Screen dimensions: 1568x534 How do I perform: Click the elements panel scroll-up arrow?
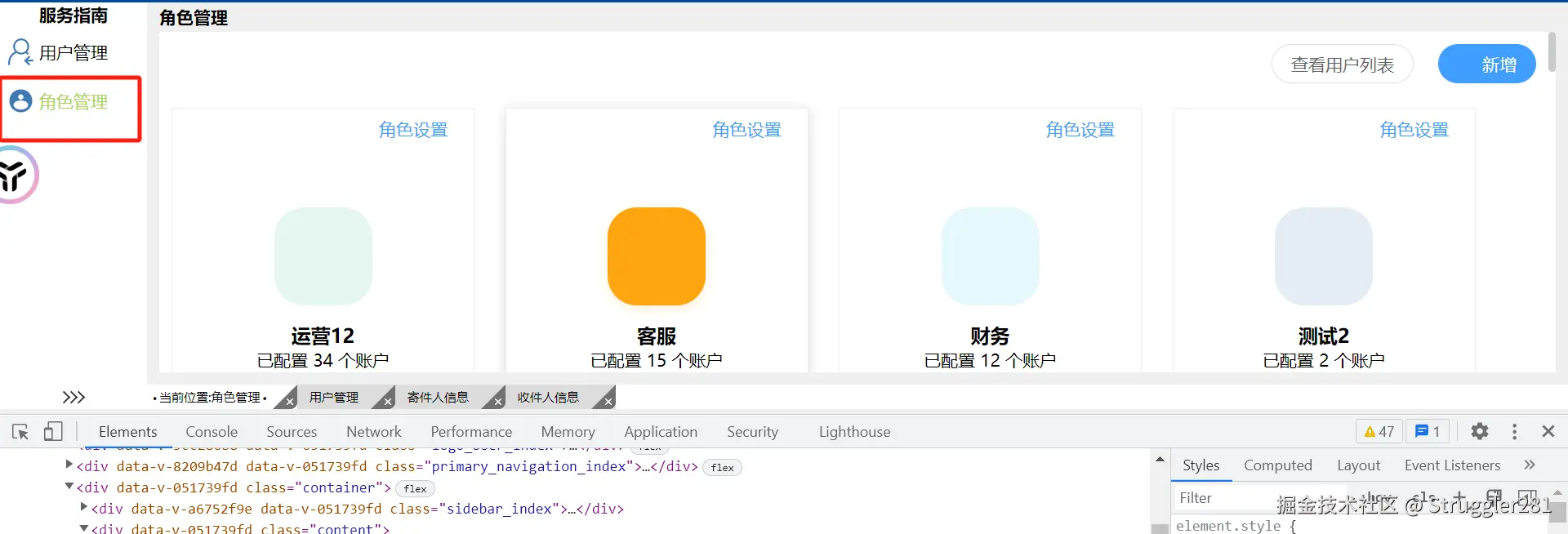1160,460
